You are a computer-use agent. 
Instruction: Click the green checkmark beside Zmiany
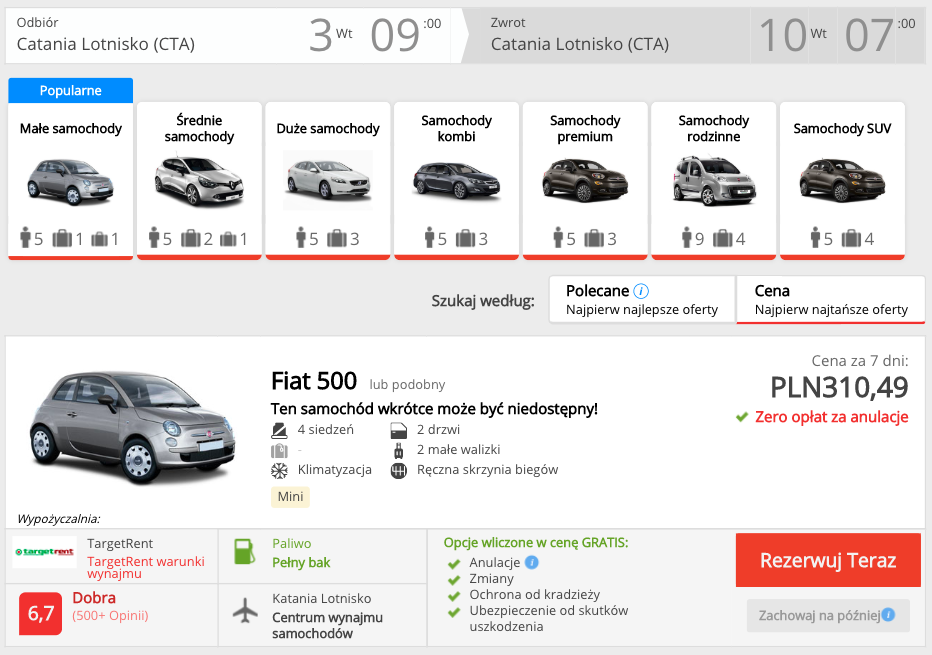(454, 580)
